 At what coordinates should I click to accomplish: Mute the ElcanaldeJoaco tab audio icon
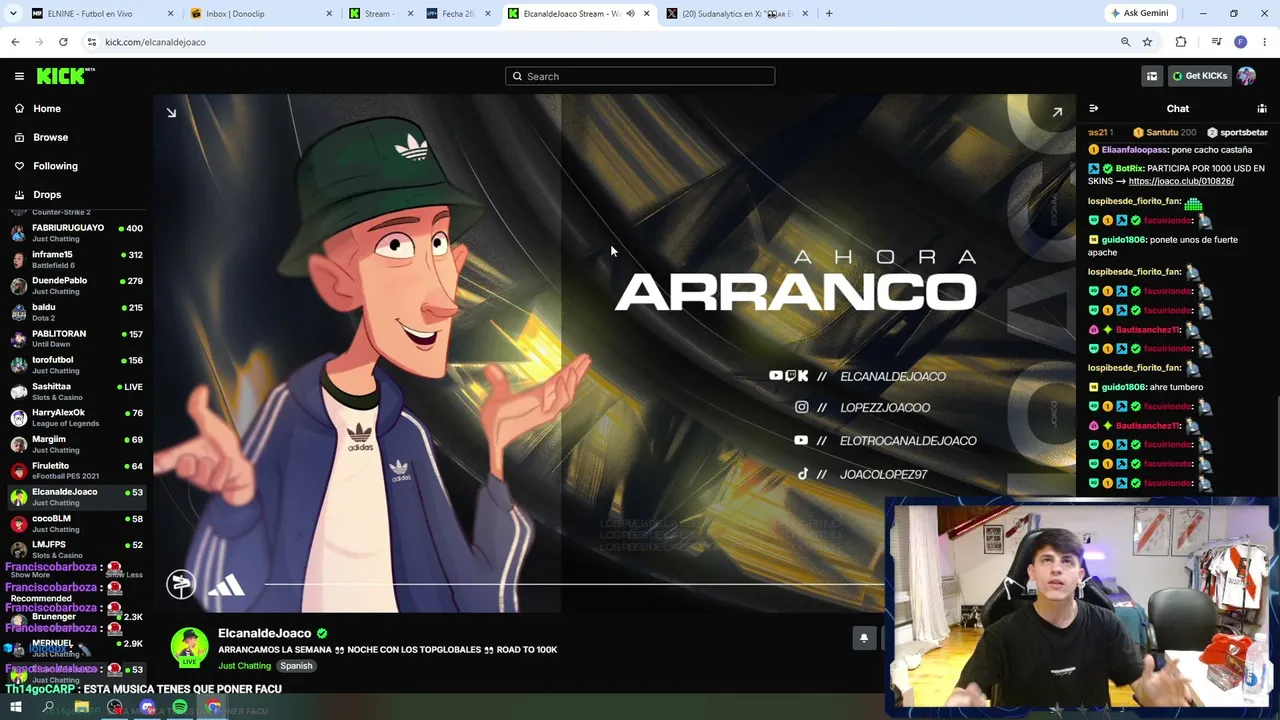[630, 14]
